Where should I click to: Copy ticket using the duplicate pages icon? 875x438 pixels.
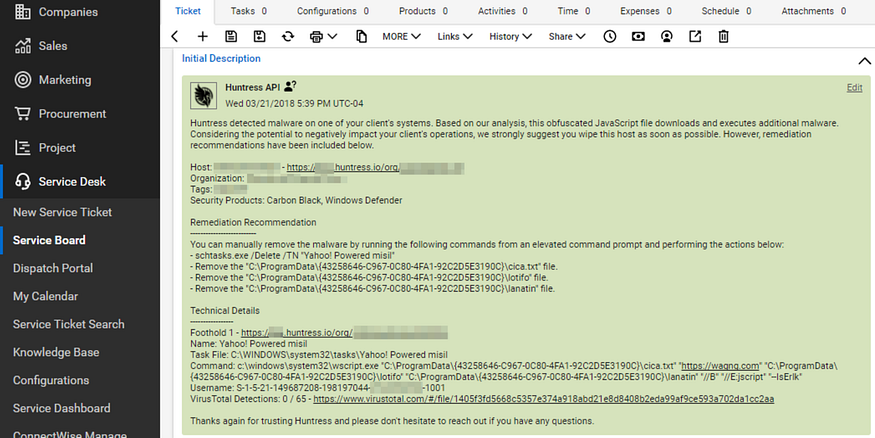(362, 36)
